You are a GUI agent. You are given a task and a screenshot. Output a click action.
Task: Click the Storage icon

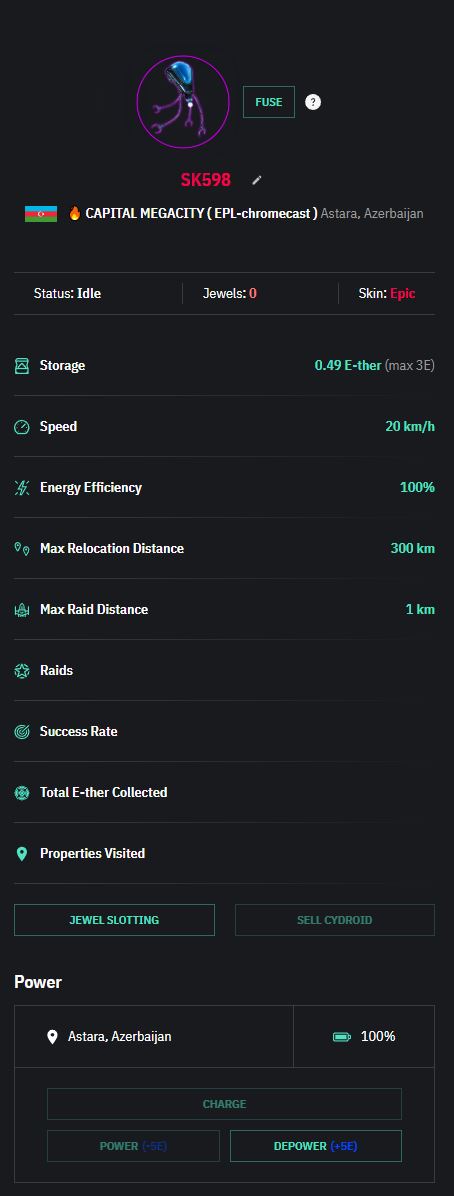pos(22,365)
